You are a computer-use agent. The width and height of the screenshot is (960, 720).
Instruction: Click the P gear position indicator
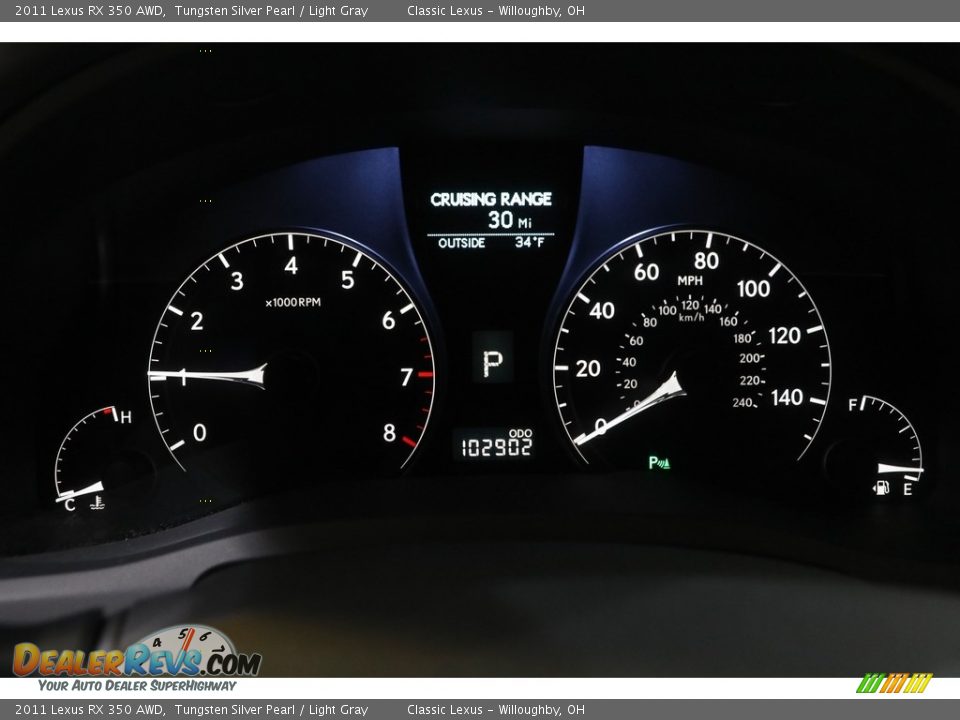(x=492, y=364)
